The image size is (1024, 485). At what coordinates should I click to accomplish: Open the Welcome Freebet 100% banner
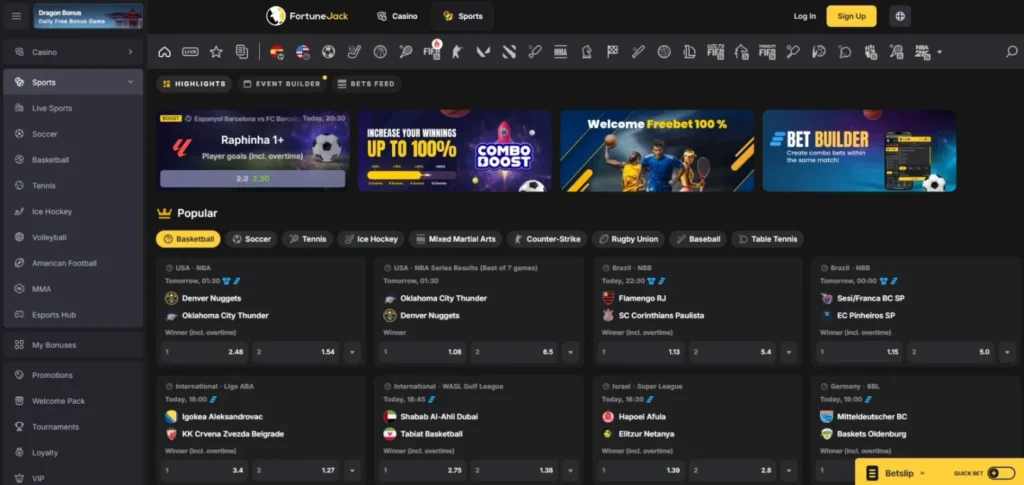(657, 151)
